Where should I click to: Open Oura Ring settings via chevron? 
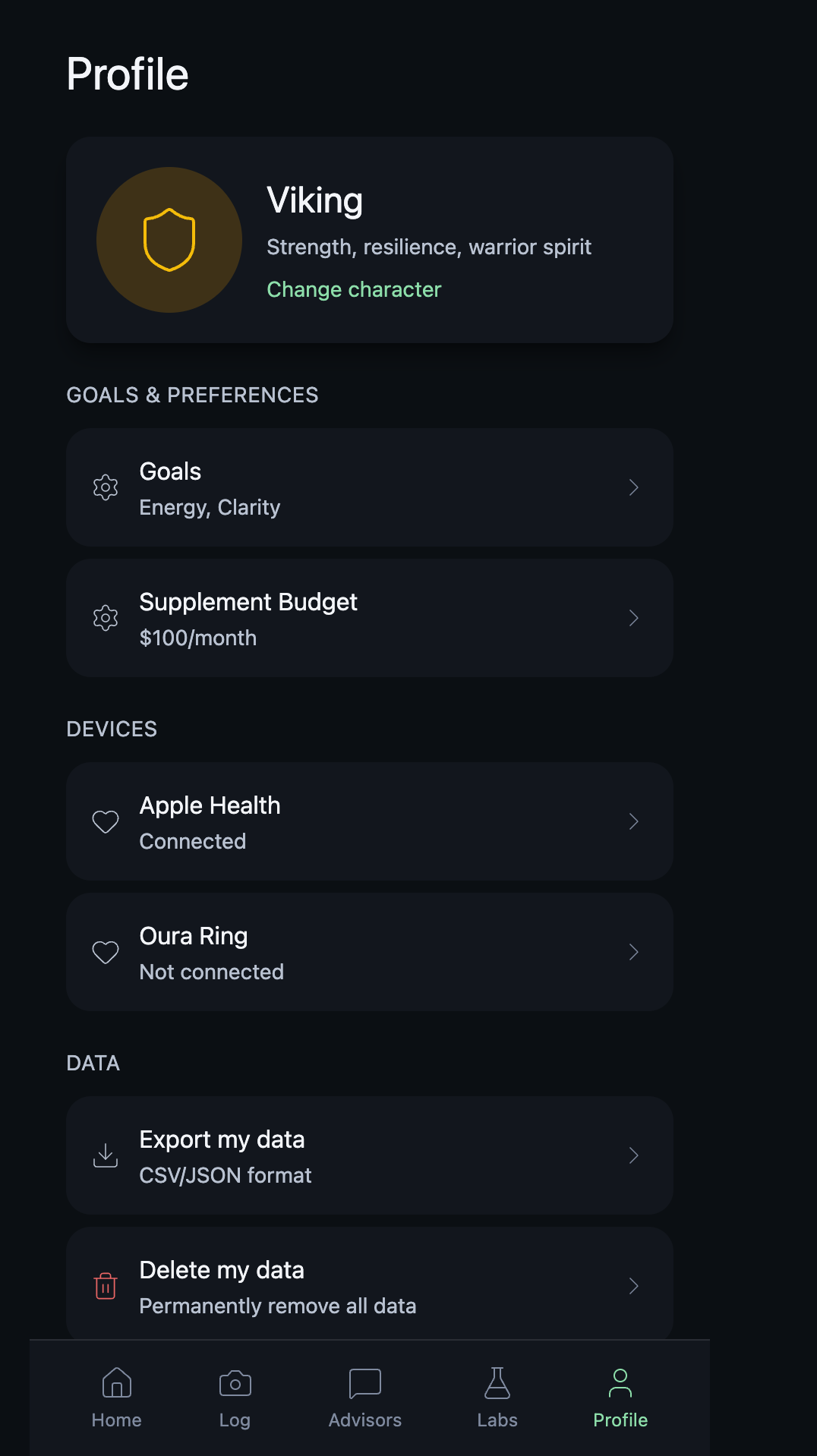pyautogui.click(x=634, y=952)
